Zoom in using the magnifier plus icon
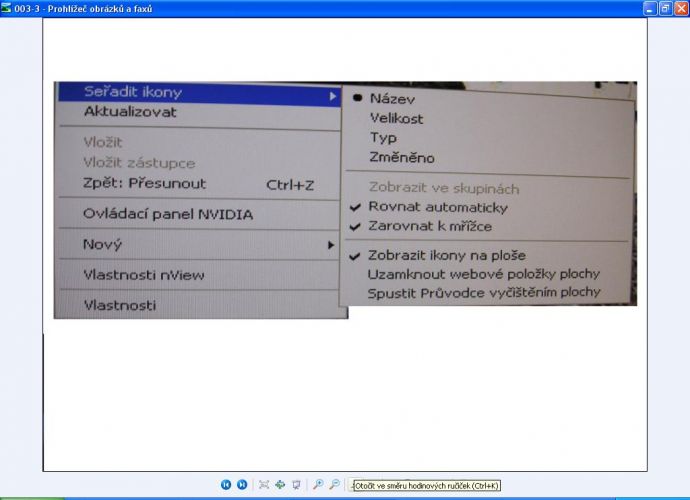The image size is (690, 500). 318,485
